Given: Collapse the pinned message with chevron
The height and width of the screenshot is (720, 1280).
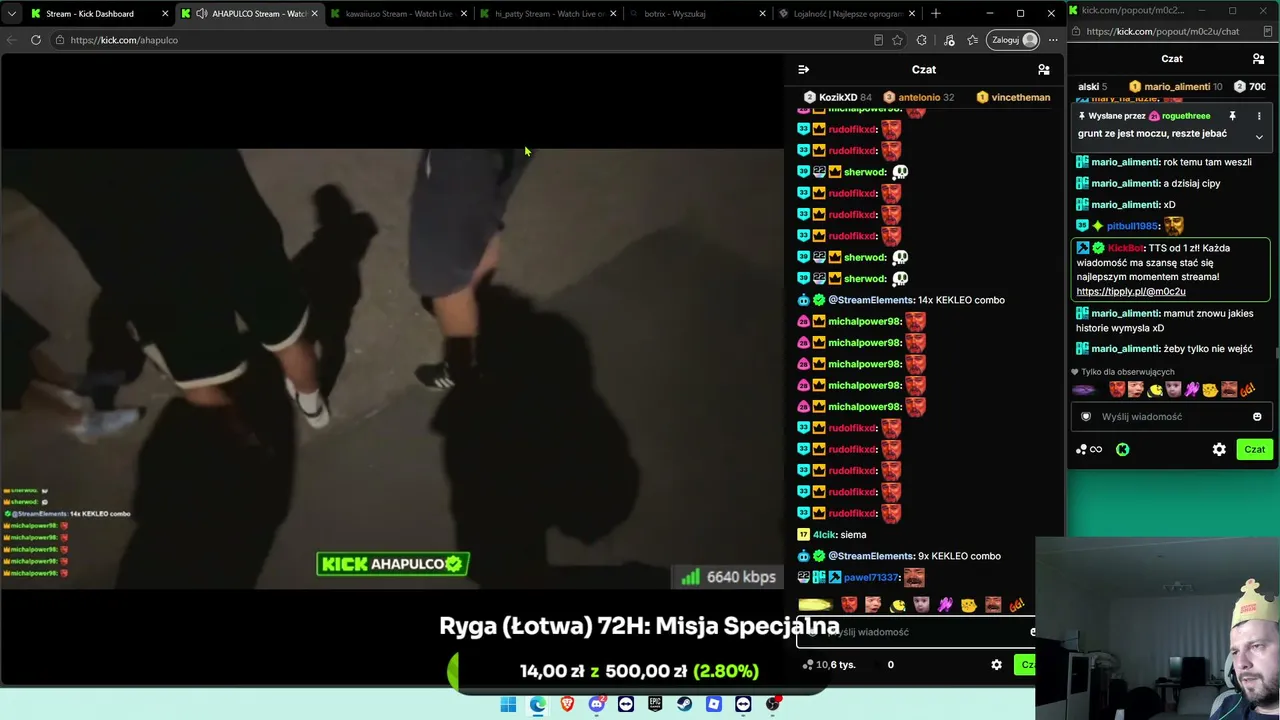Looking at the screenshot, I should 1259,137.
